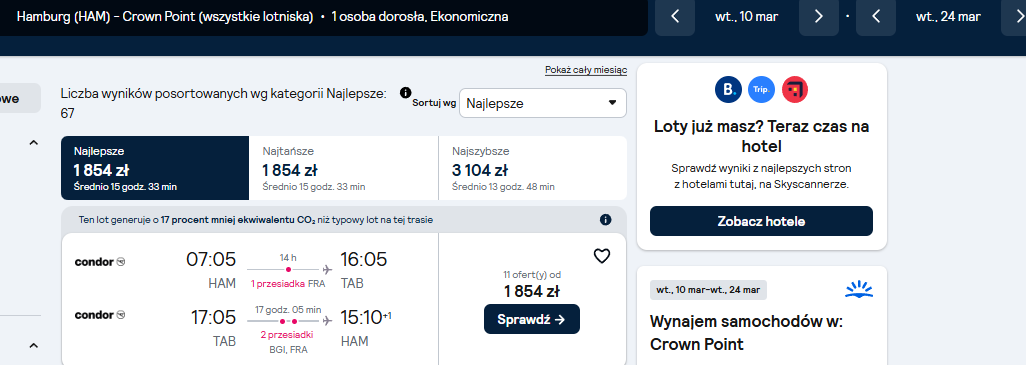Go to the next departure date after 10 mar
Image resolution: width=1026 pixels, height=365 pixels.
819,17
